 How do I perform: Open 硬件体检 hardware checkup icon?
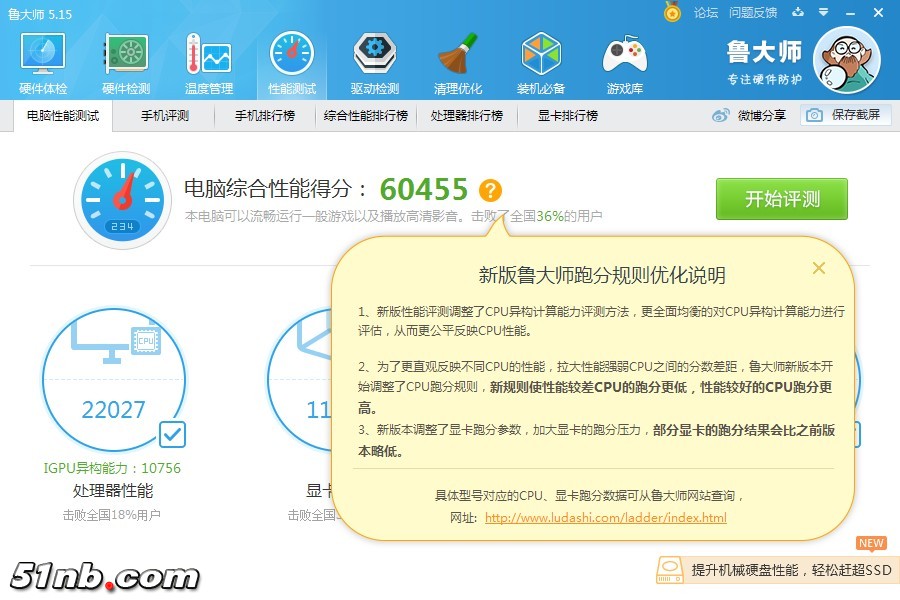pos(43,63)
